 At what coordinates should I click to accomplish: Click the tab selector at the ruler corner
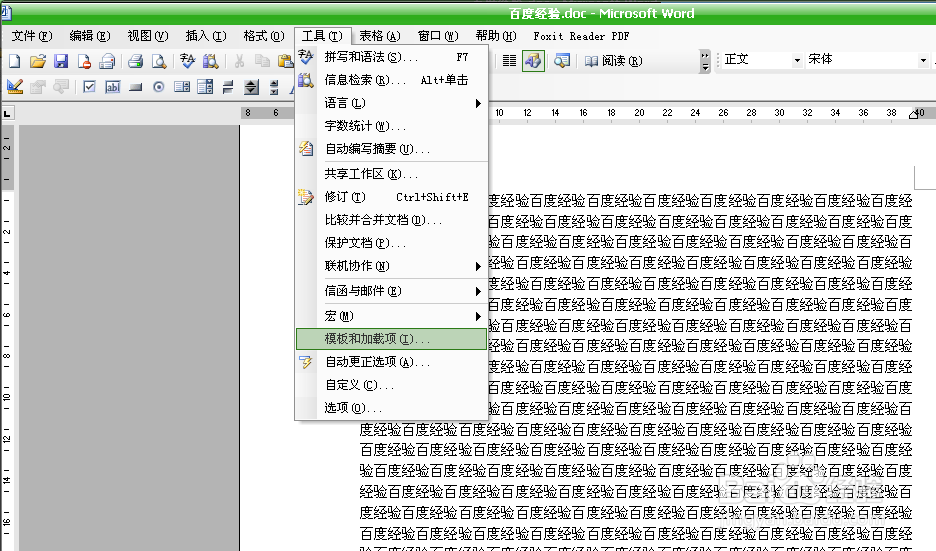pos(7,113)
